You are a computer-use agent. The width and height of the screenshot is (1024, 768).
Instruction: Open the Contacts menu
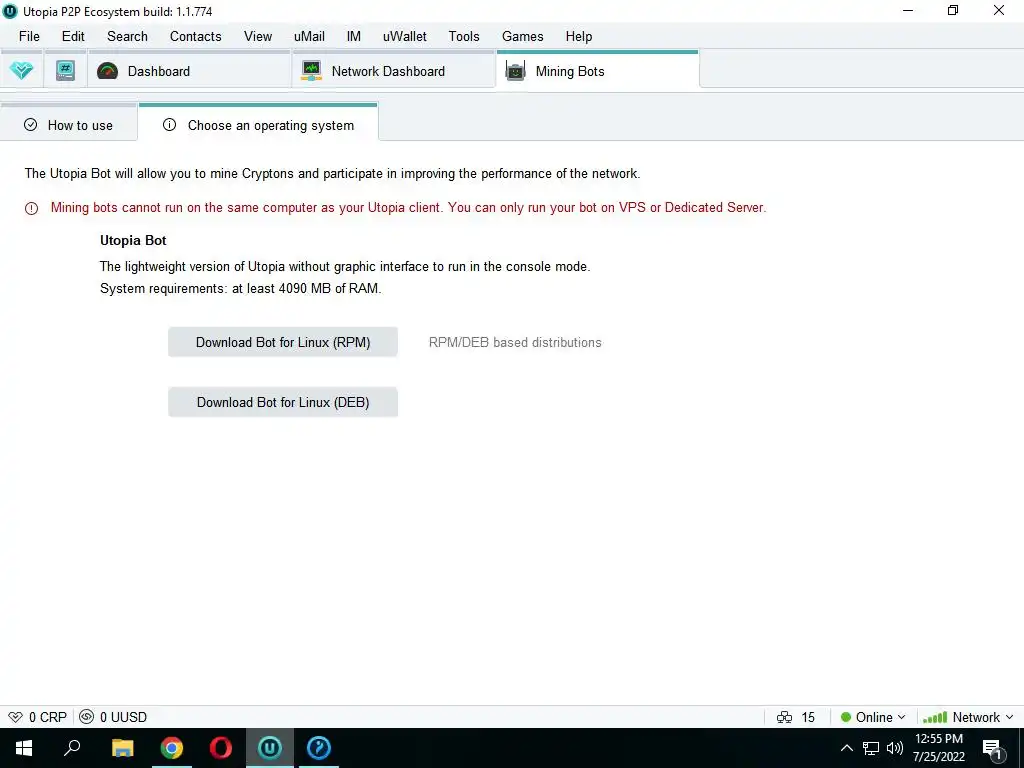pos(195,37)
